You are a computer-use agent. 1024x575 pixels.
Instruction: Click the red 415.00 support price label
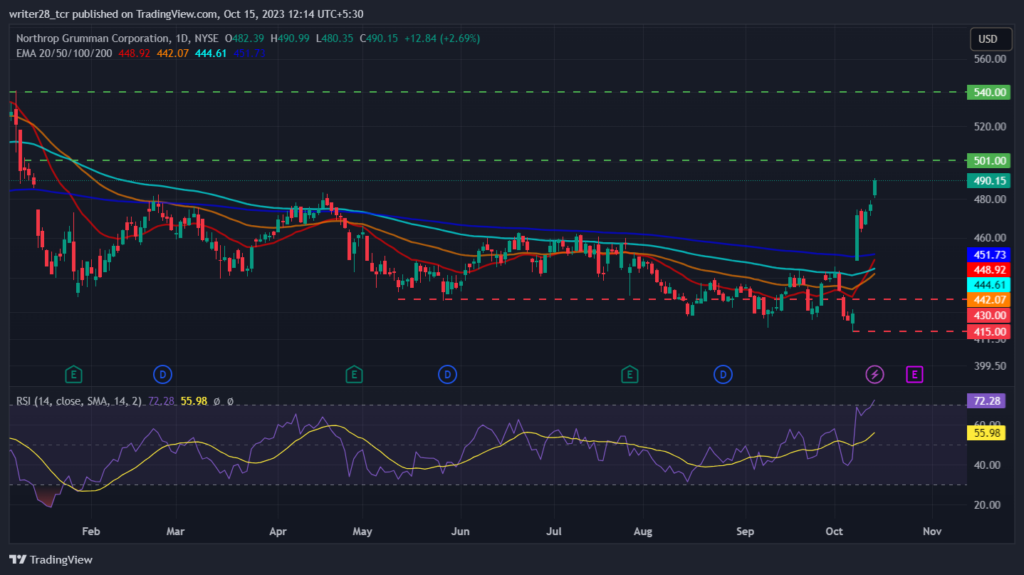989,331
